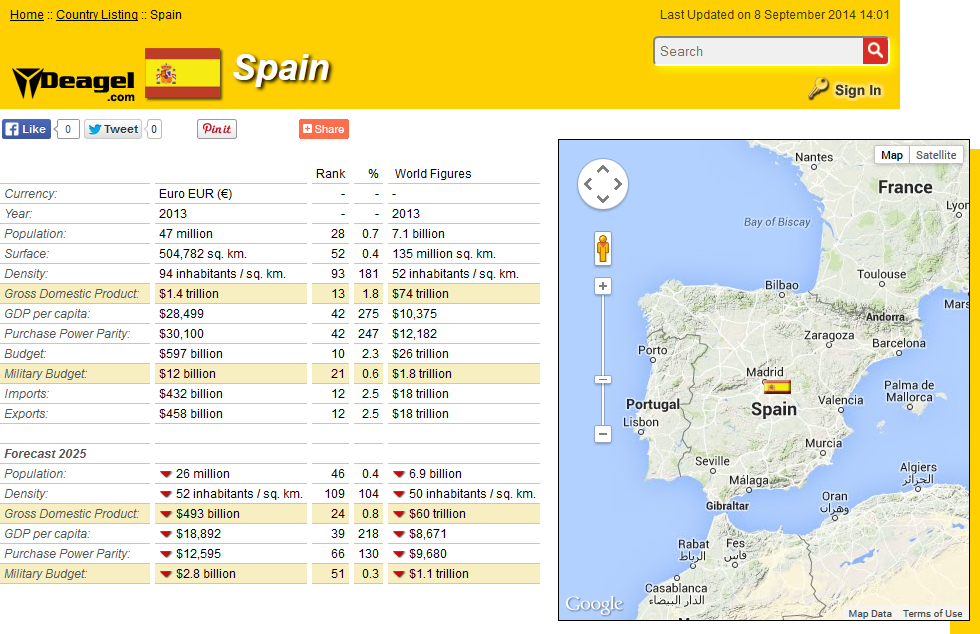
Task: Open the Home breadcrumb link
Action: (x=27, y=15)
